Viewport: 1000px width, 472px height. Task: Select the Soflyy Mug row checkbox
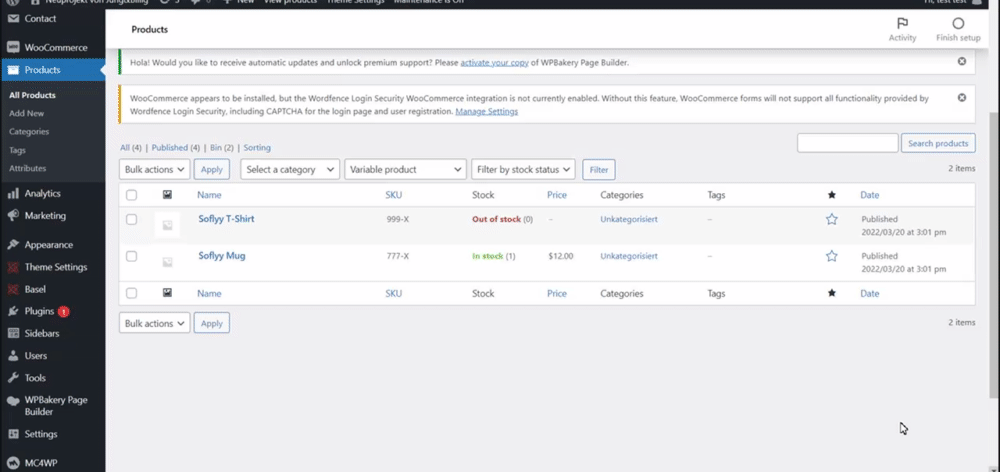131,256
